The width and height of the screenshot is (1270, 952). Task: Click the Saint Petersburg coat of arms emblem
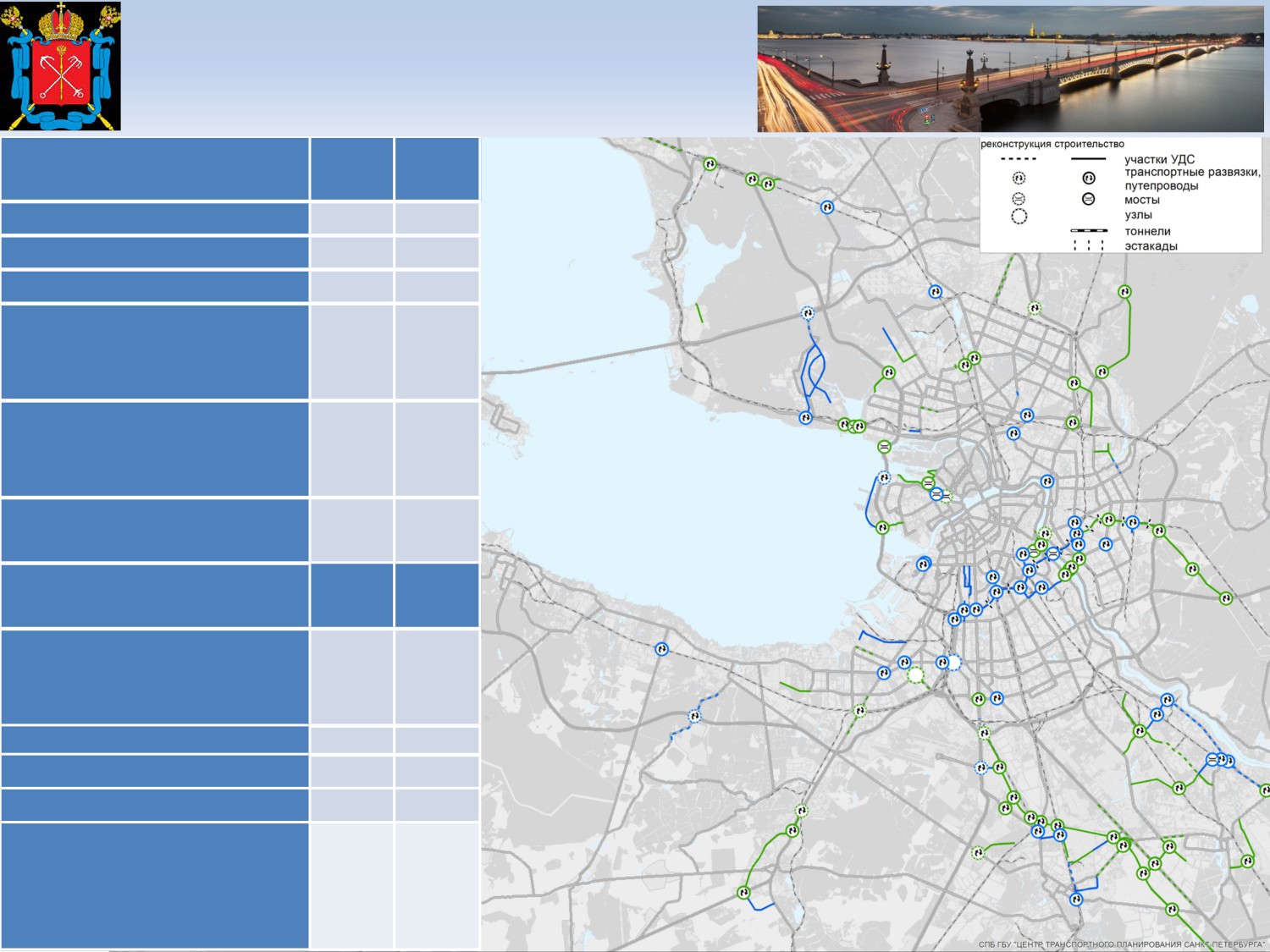(x=61, y=66)
